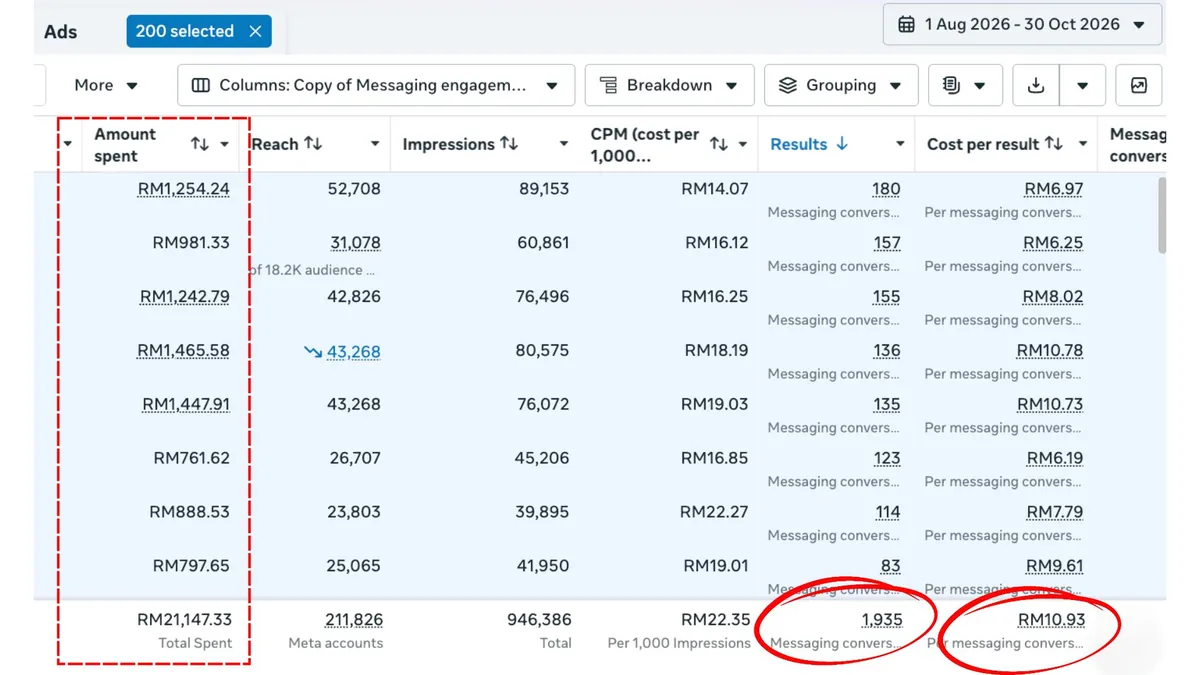
Task: Open the charts view icon button
Action: (1139, 85)
